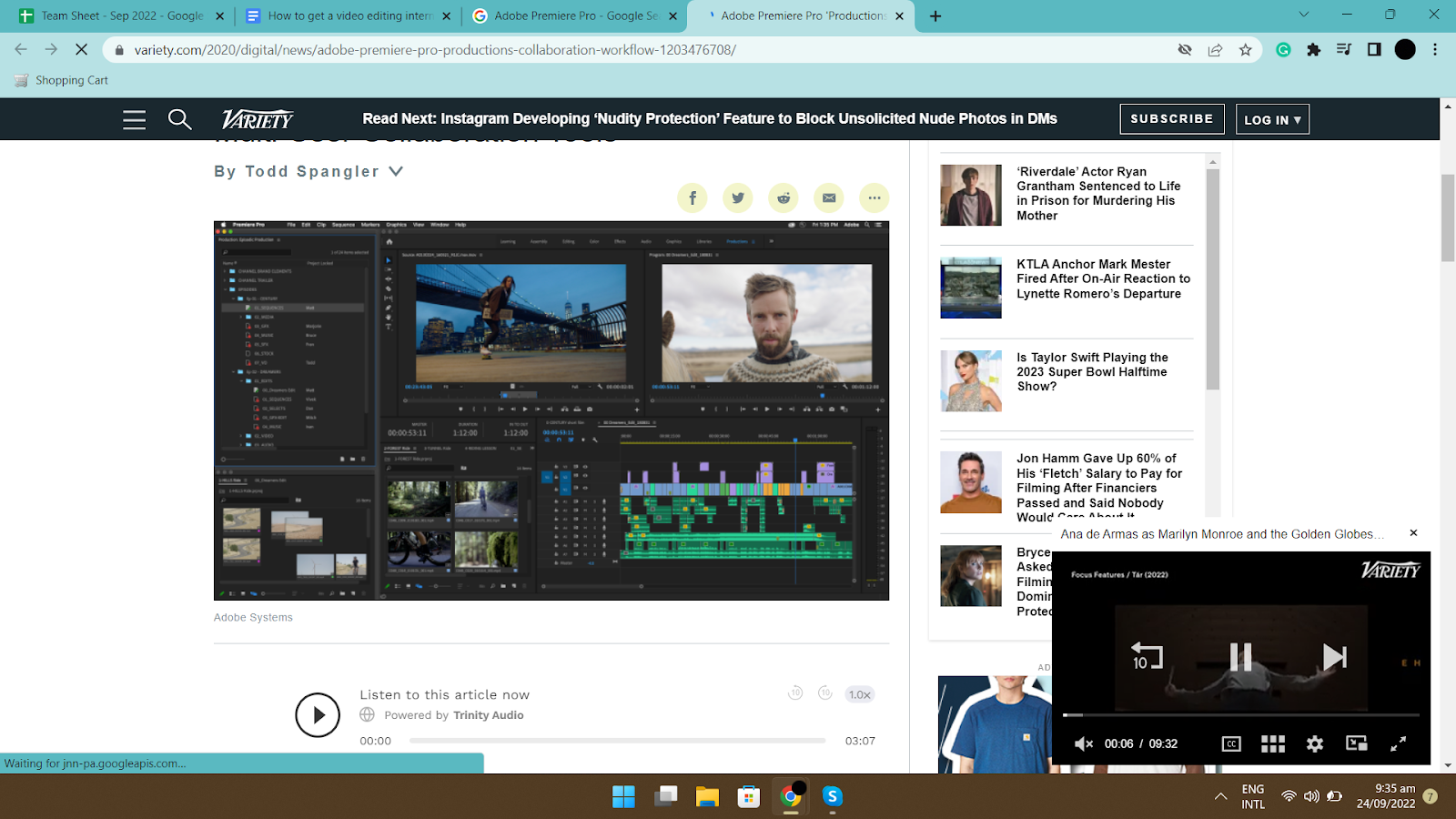Open video playlist grid view
The height and width of the screenshot is (819, 1456).
click(1273, 743)
